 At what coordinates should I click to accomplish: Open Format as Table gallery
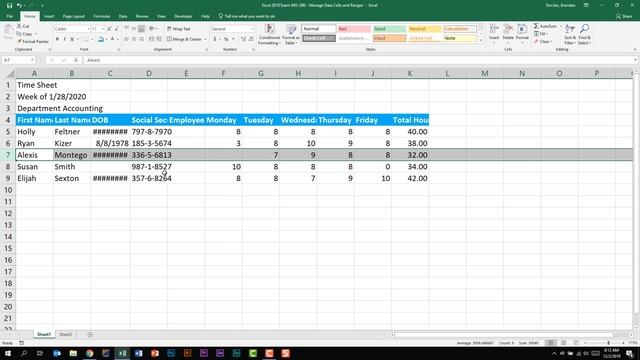click(x=291, y=34)
